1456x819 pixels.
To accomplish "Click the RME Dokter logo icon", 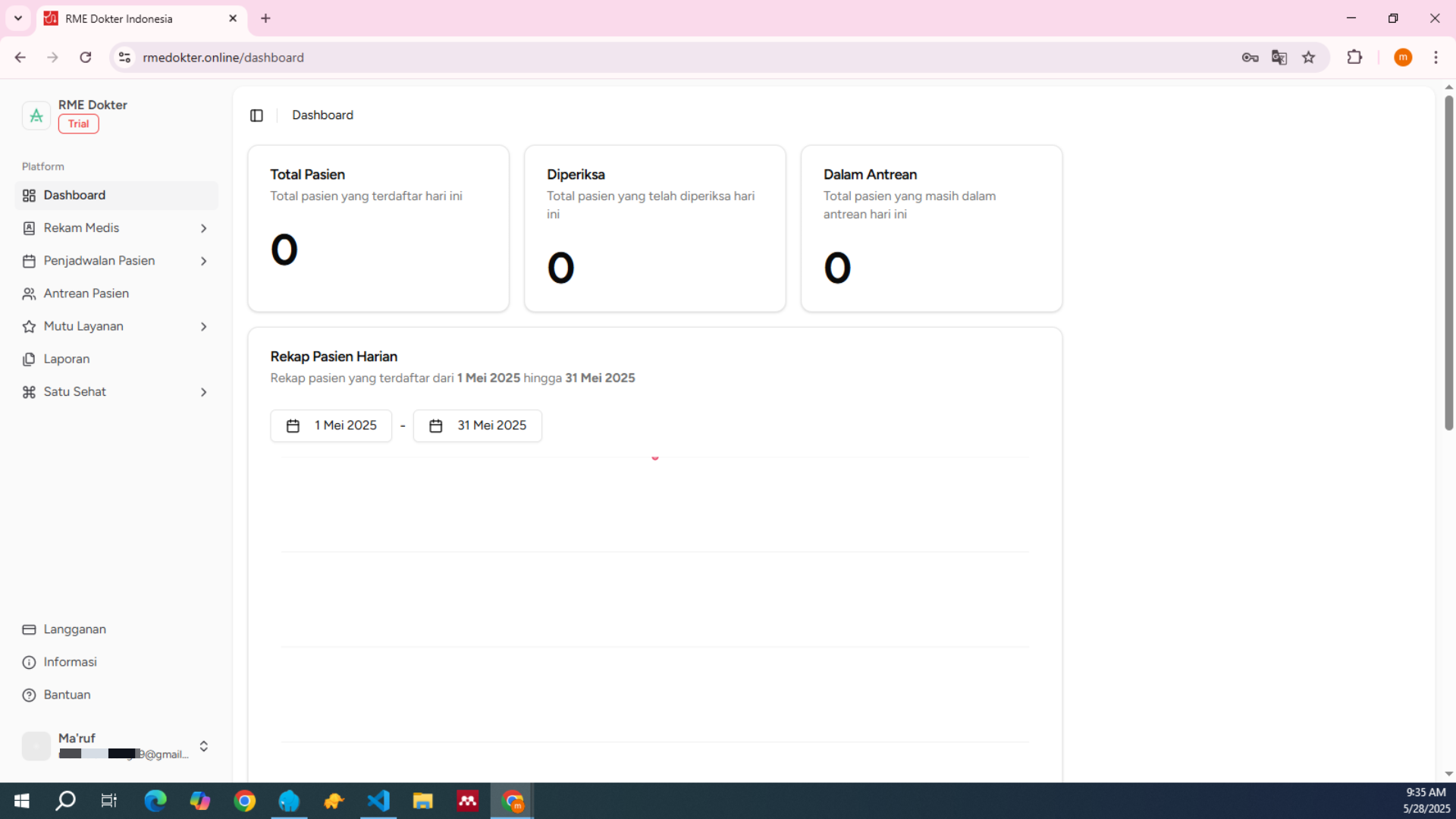I will 36,115.
